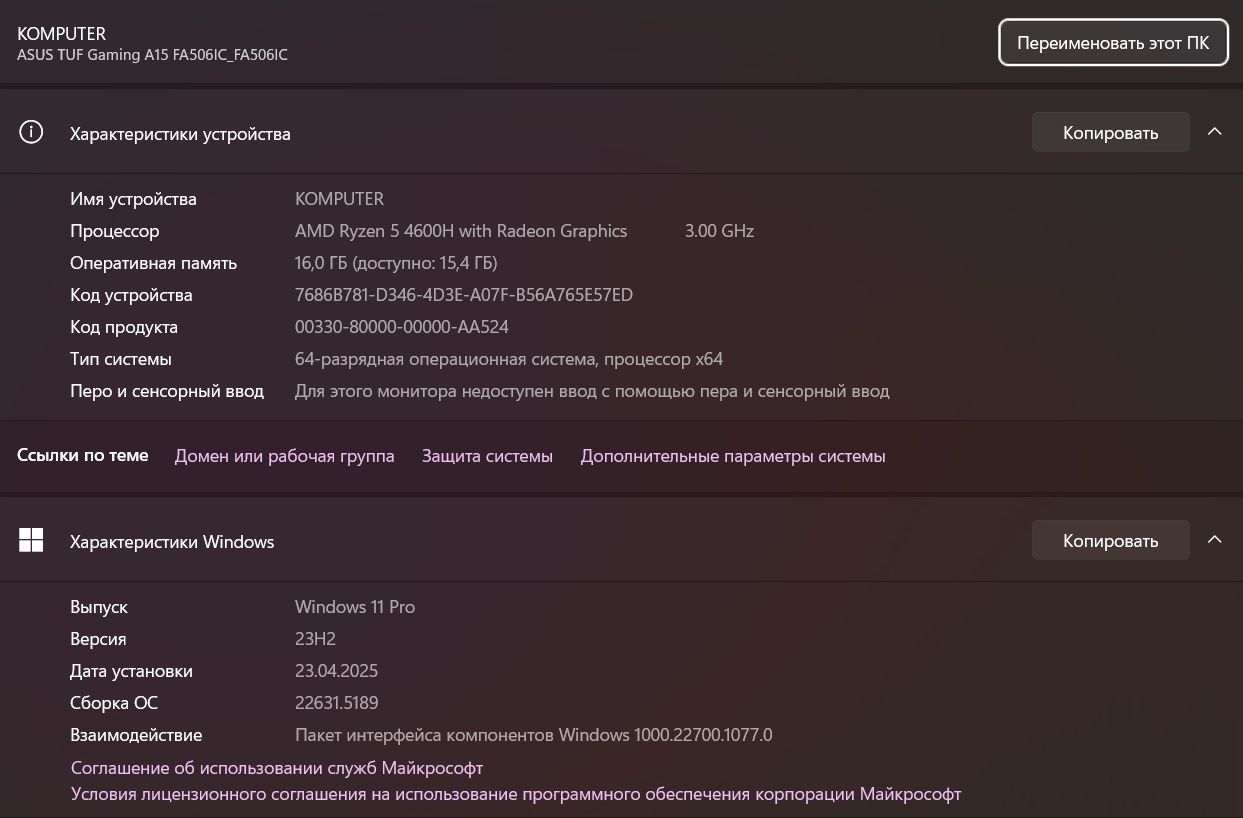Click the Переименовать этот ПК button
This screenshot has height=818, width=1243.
[1113, 43]
